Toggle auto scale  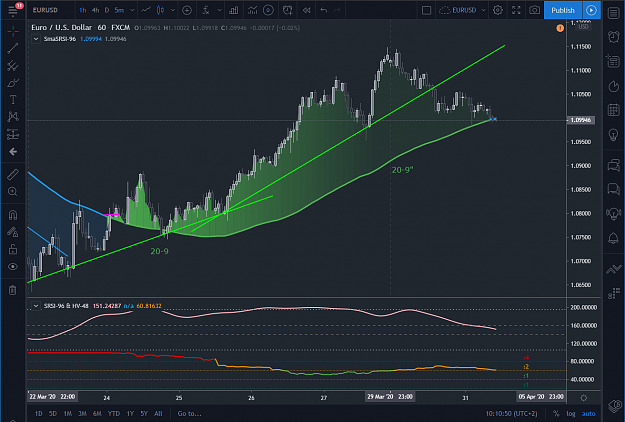click(x=588, y=413)
